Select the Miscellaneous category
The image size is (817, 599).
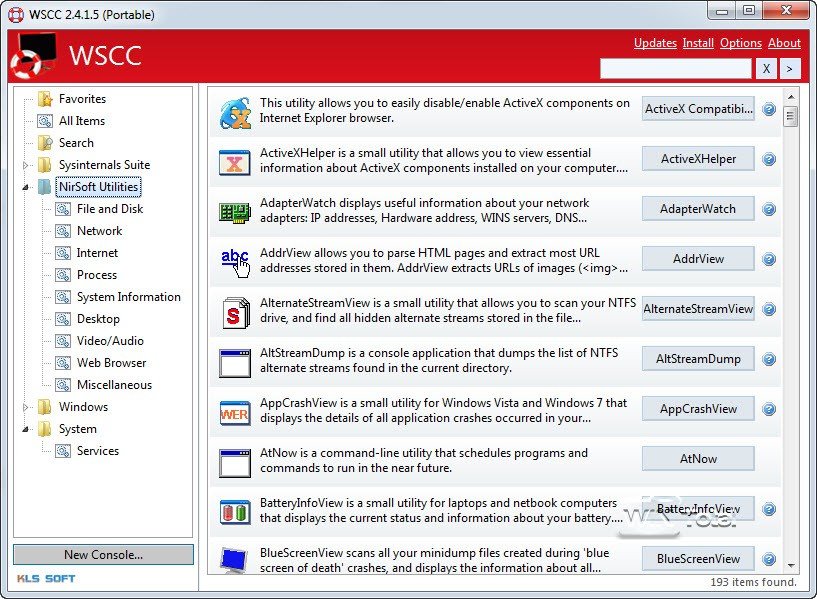tap(115, 385)
